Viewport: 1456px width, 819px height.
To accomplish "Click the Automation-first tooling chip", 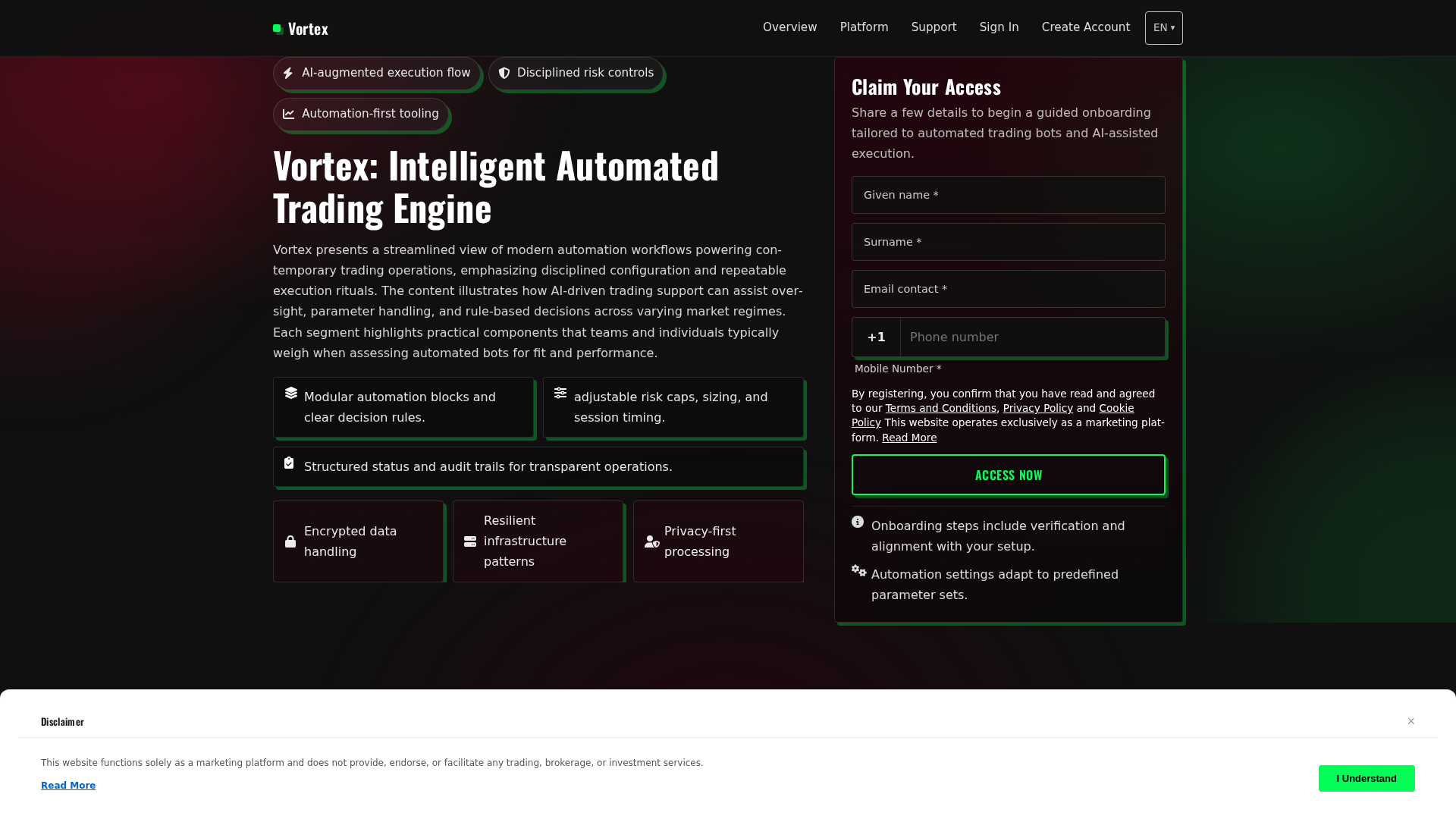I will coord(361,114).
